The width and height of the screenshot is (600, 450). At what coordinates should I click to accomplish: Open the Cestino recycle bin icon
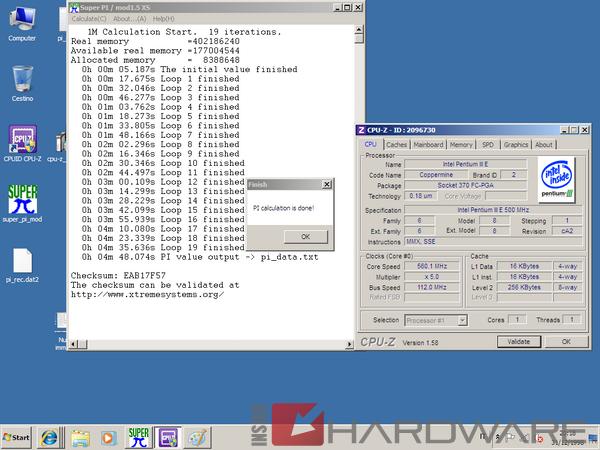click(x=22, y=83)
